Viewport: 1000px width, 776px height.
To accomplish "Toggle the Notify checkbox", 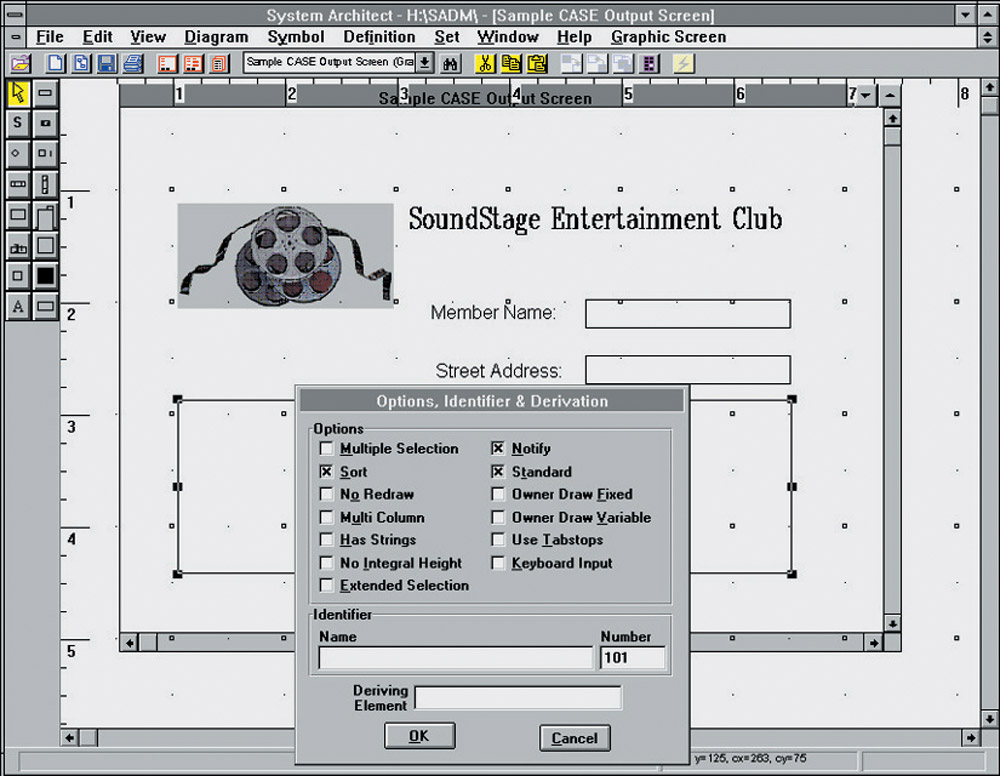I will point(498,449).
